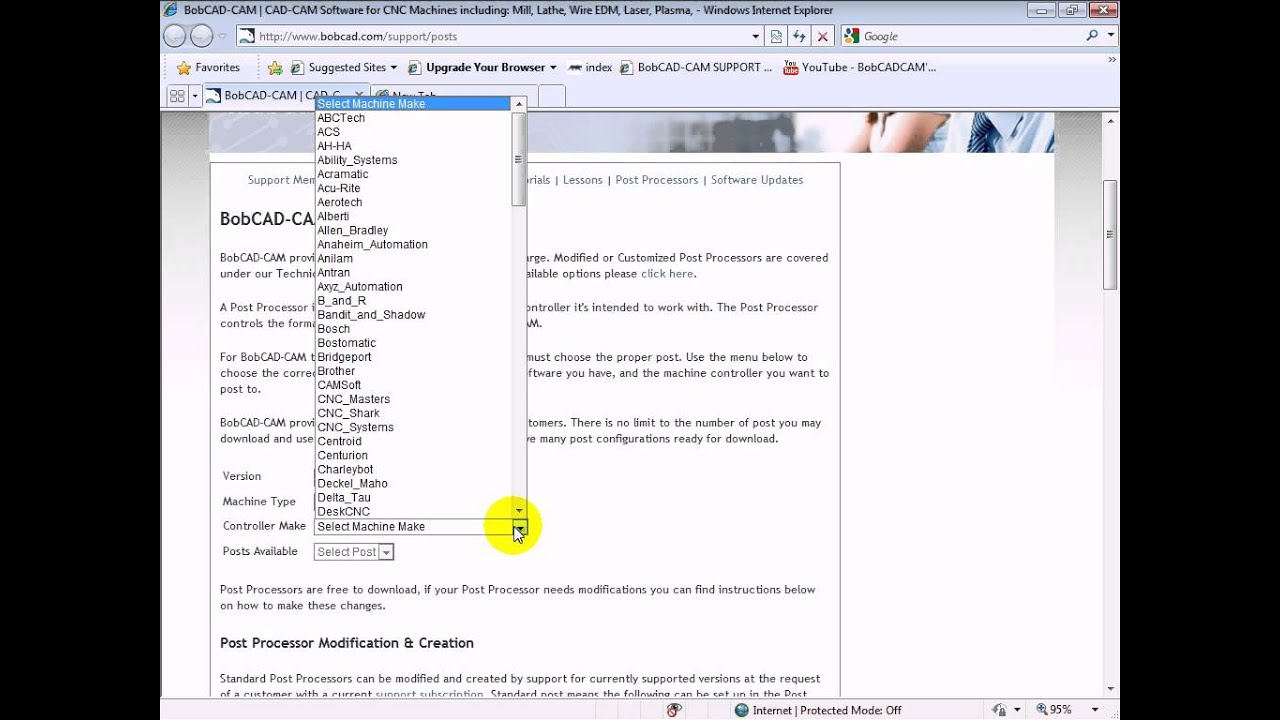Toggle the Controller Make dropdown arrow
Screen dimensions: 1280x720
(x=519, y=526)
